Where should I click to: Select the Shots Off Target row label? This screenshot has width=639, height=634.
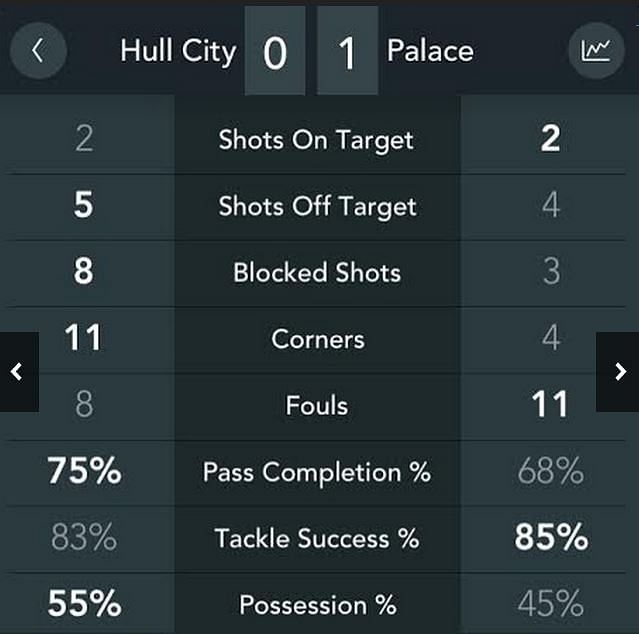(317, 206)
